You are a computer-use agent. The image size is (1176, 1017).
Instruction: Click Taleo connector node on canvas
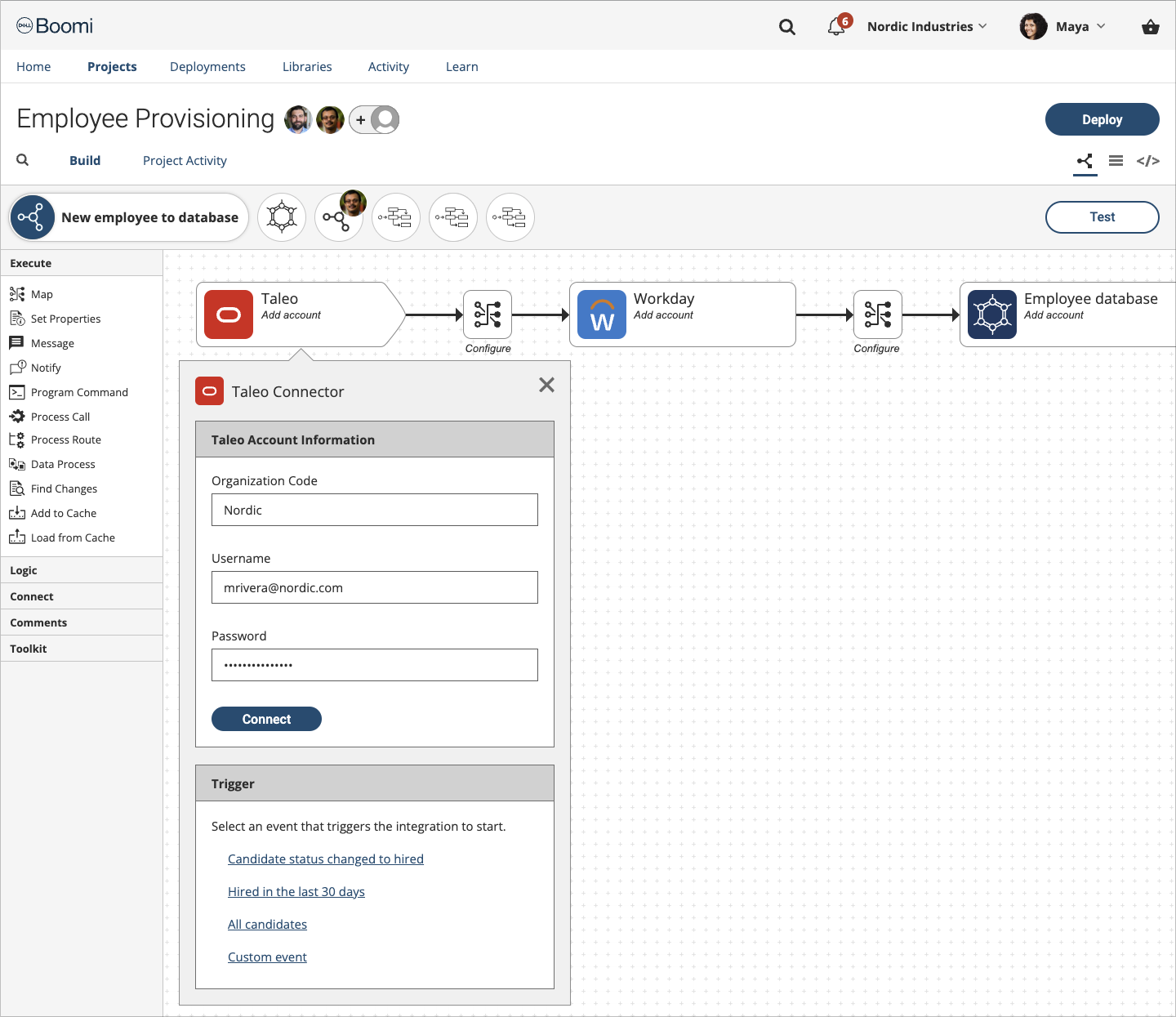[x=301, y=314]
